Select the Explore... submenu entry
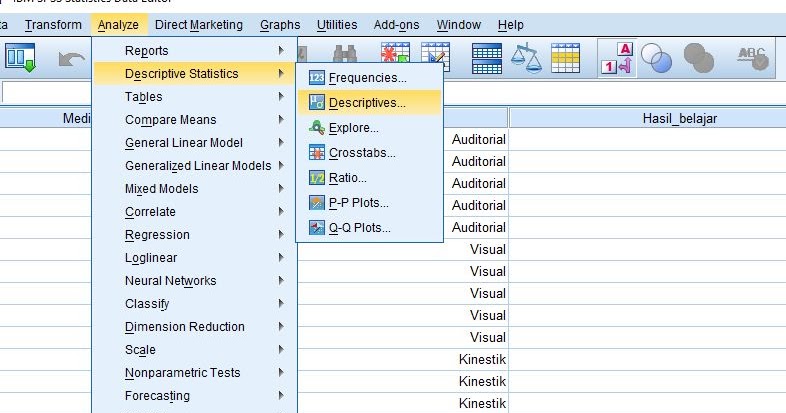This screenshot has width=786, height=413. [353, 128]
